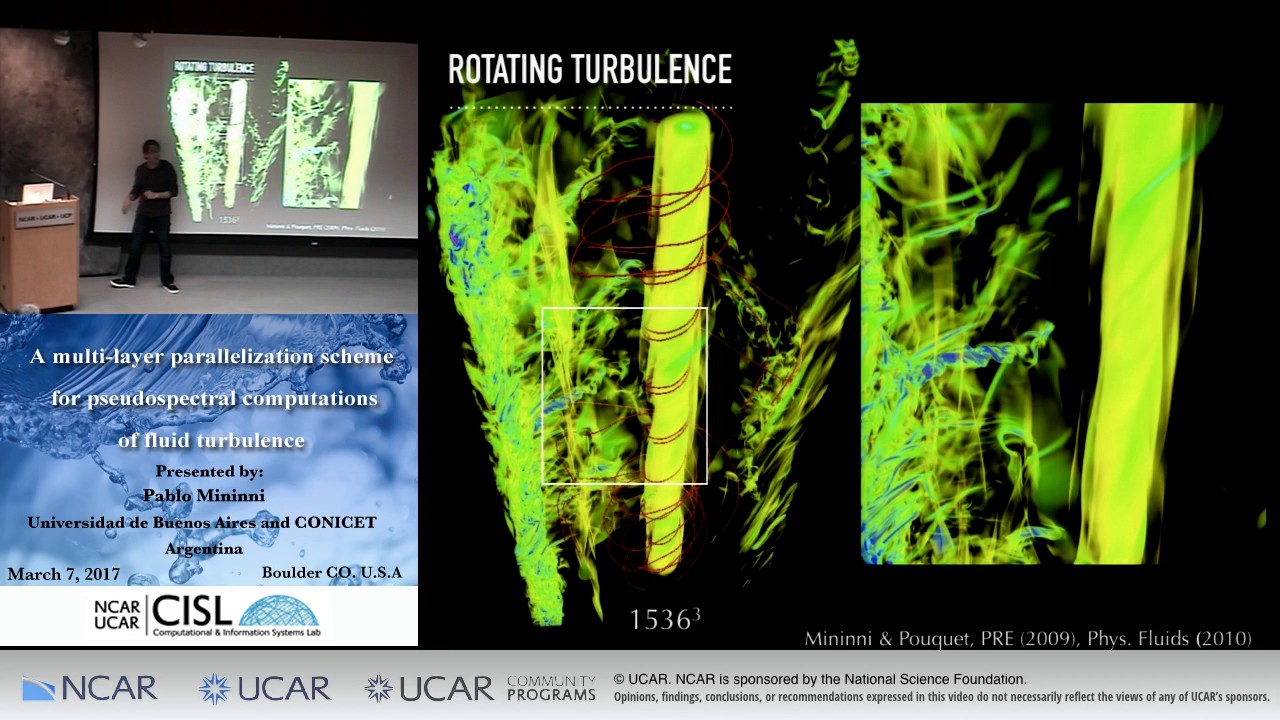Select the Boulder CO. U.S.A location text
This screenshot has height=720, width=1280.
pos(331,573)
